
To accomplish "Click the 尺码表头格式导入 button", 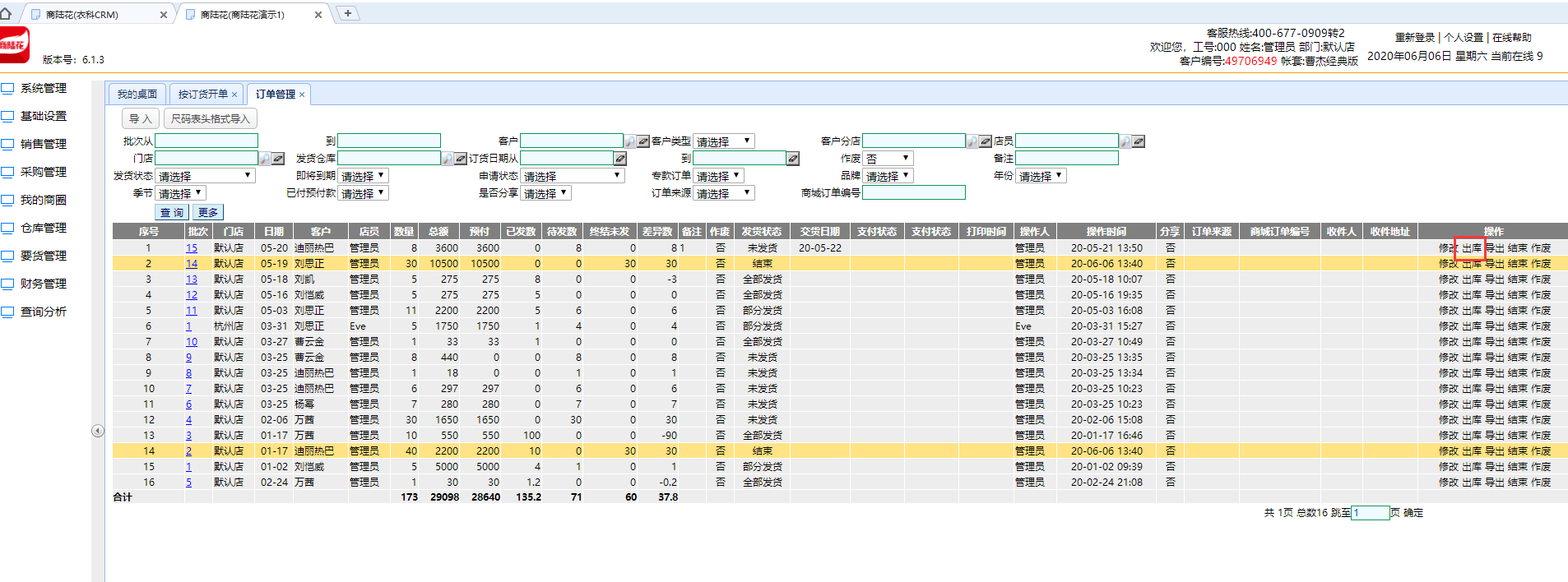I will [211, 118].
